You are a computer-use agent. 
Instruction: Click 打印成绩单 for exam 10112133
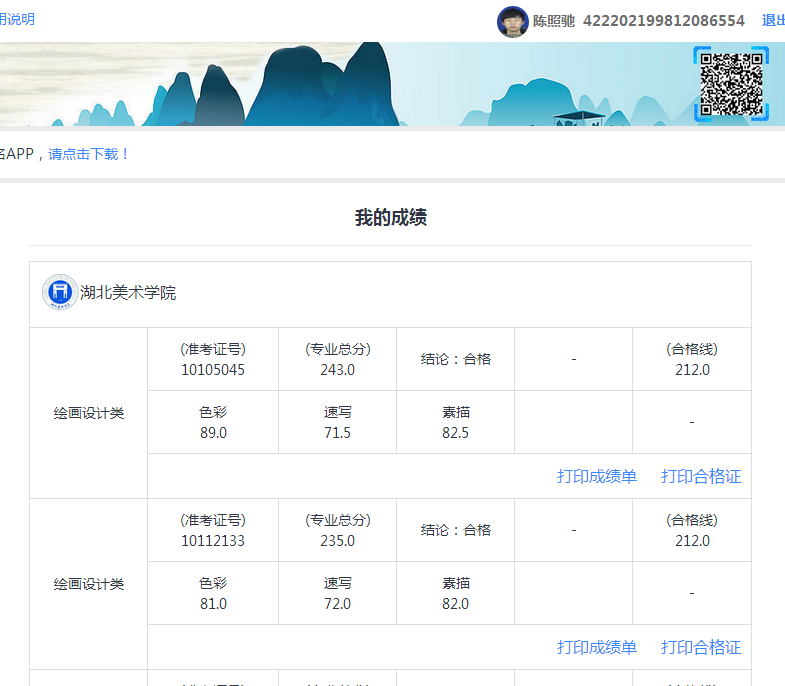click(x=597, y=647)
